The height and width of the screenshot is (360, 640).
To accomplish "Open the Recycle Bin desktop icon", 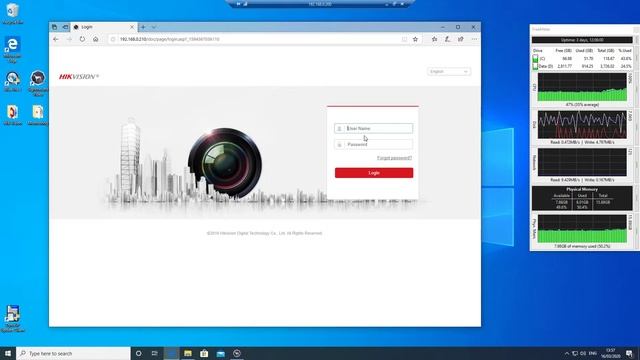I will 12,13.
